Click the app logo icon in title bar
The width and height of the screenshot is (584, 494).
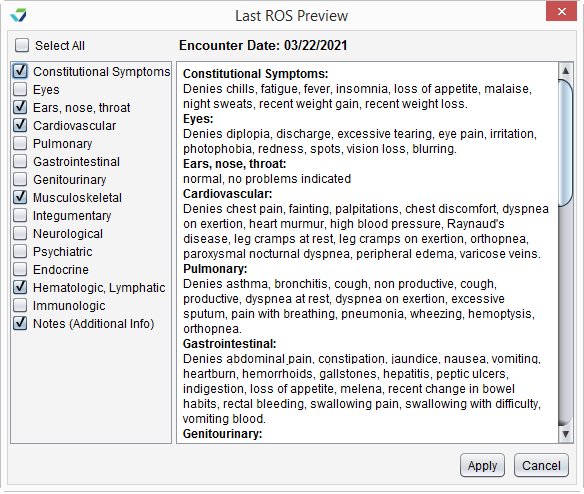19,15
